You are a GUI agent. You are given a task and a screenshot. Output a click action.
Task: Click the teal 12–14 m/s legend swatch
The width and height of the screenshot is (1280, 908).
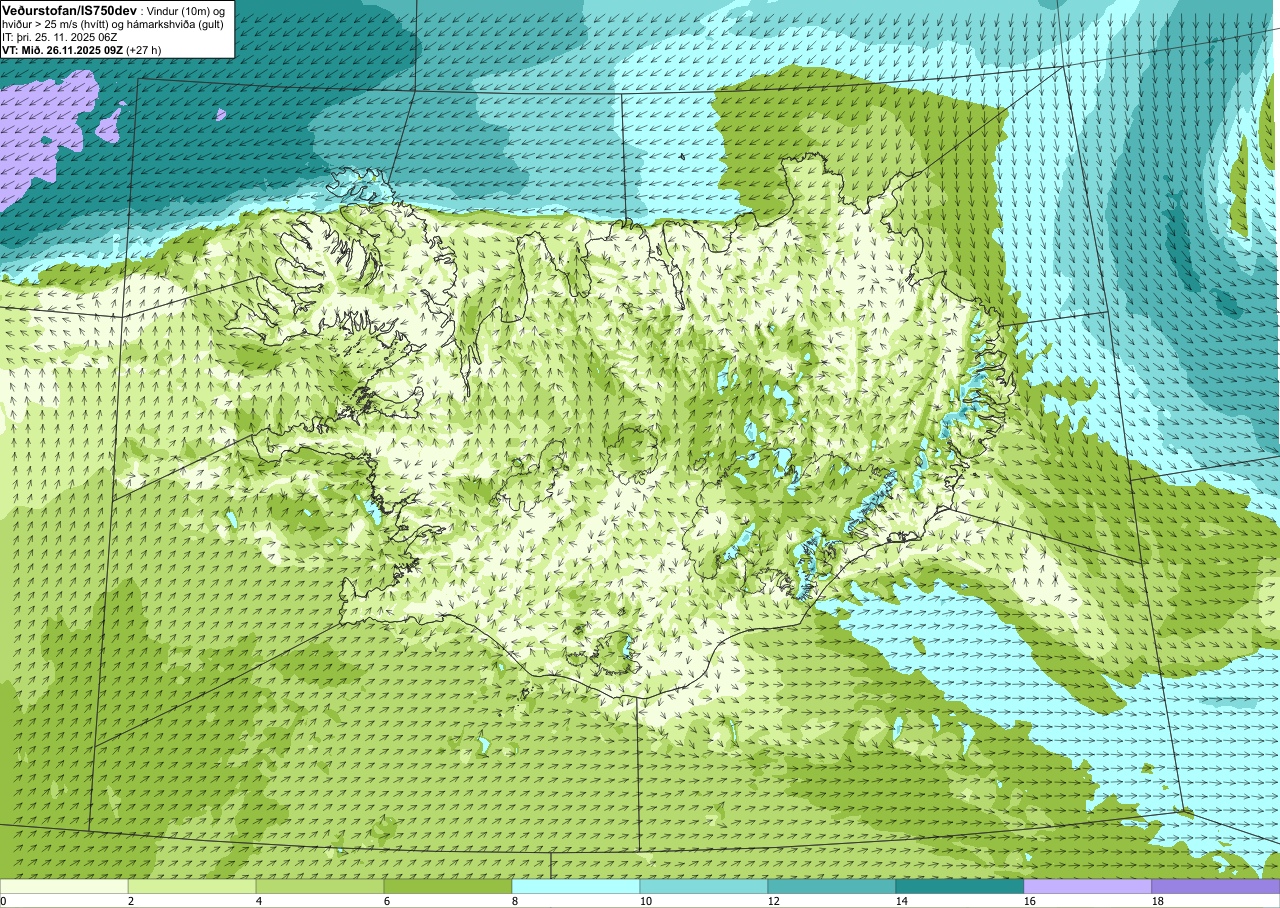click(832, 886)
